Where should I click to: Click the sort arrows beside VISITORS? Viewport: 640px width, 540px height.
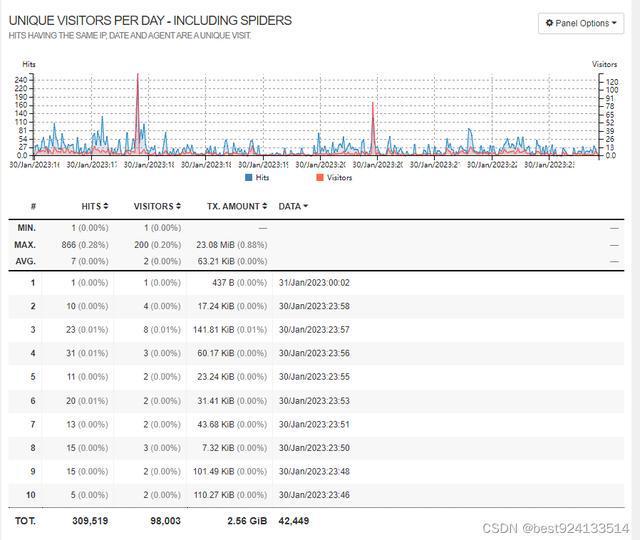pos(178,206)
